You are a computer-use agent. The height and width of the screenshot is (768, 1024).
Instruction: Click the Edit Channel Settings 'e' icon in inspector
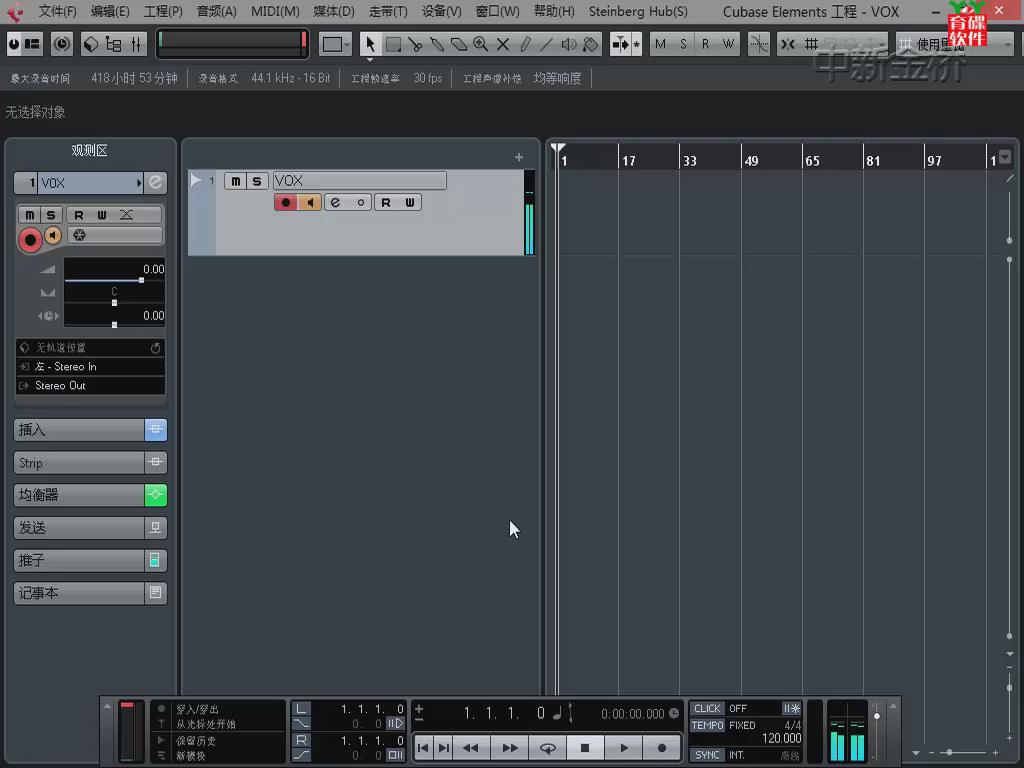(155, 182)
